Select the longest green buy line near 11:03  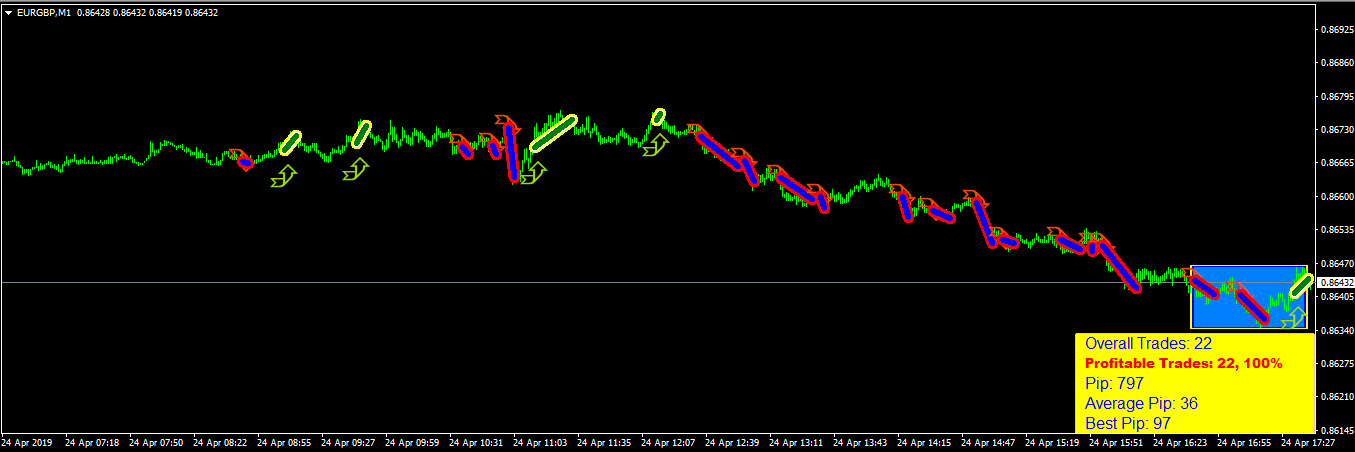pos(553,133)
